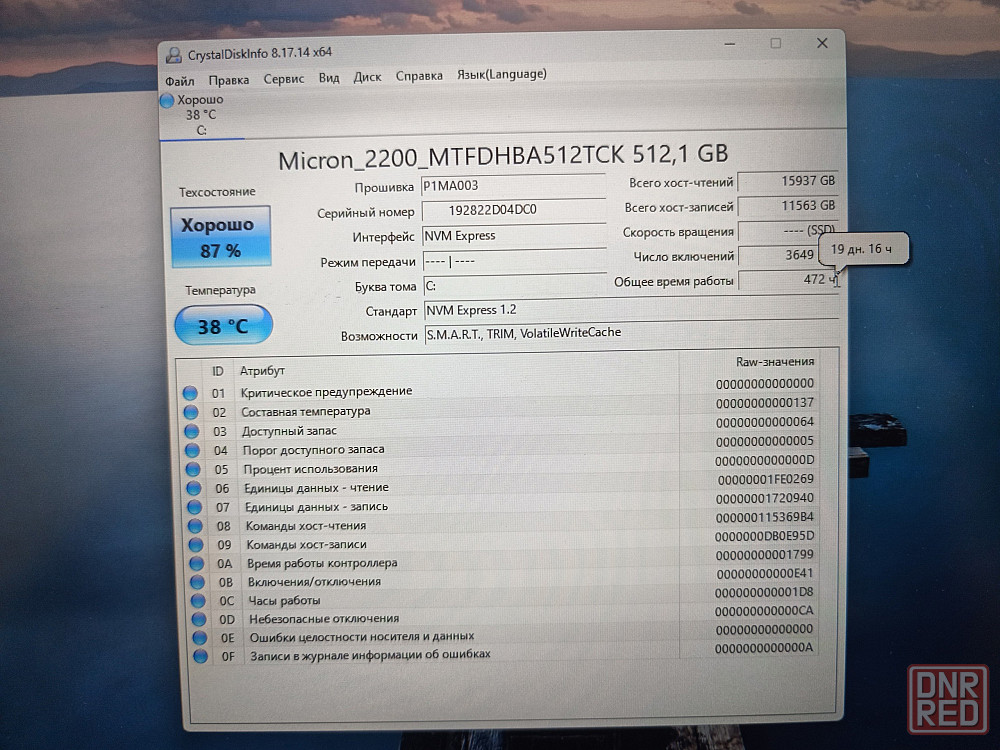Click the CrystalDiskInfo title bar icon
The width and height of the screenshot is (1000, 750).
(173, 55)
